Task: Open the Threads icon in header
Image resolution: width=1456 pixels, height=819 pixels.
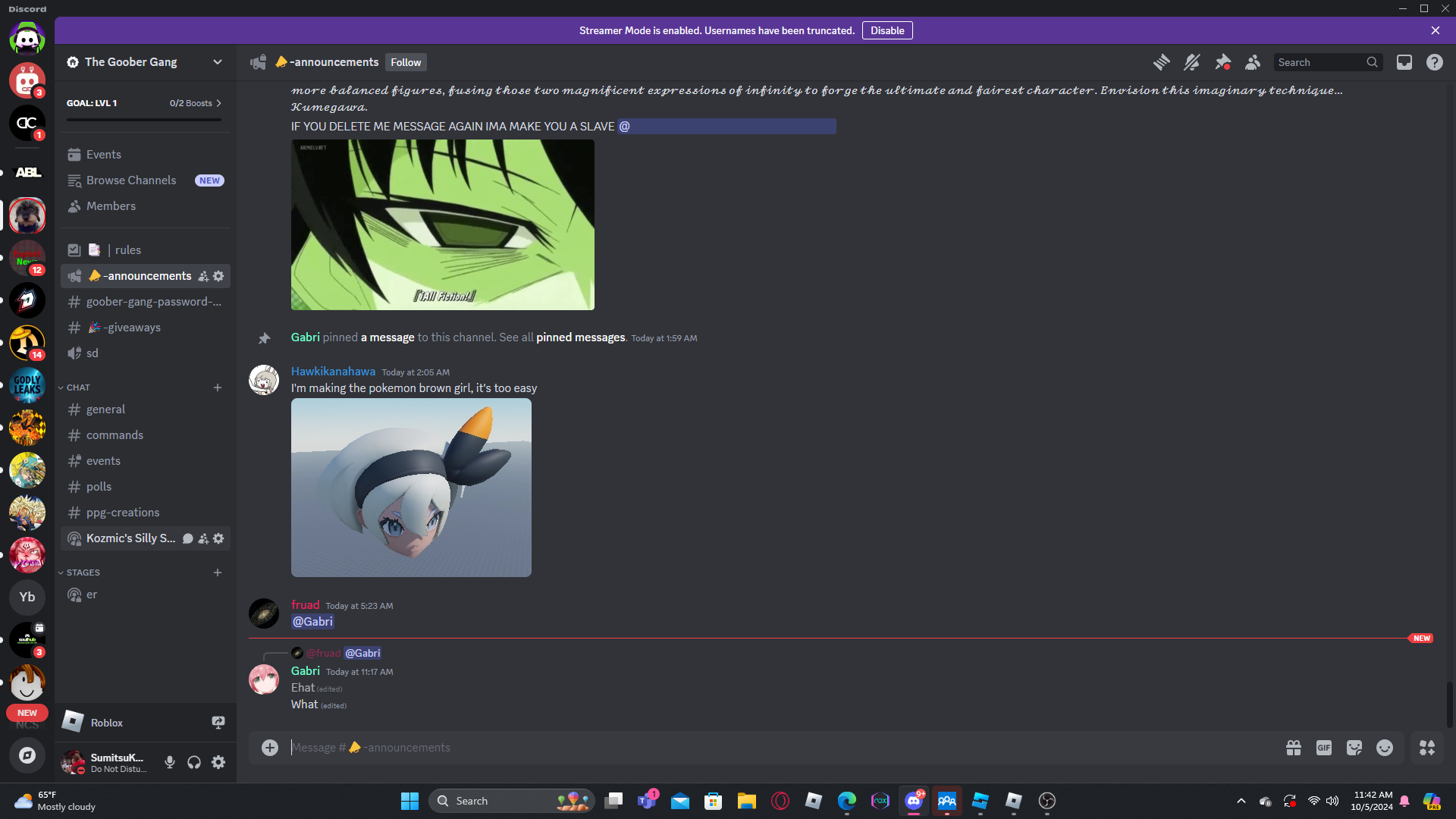Action: [x=1161, y=62]
